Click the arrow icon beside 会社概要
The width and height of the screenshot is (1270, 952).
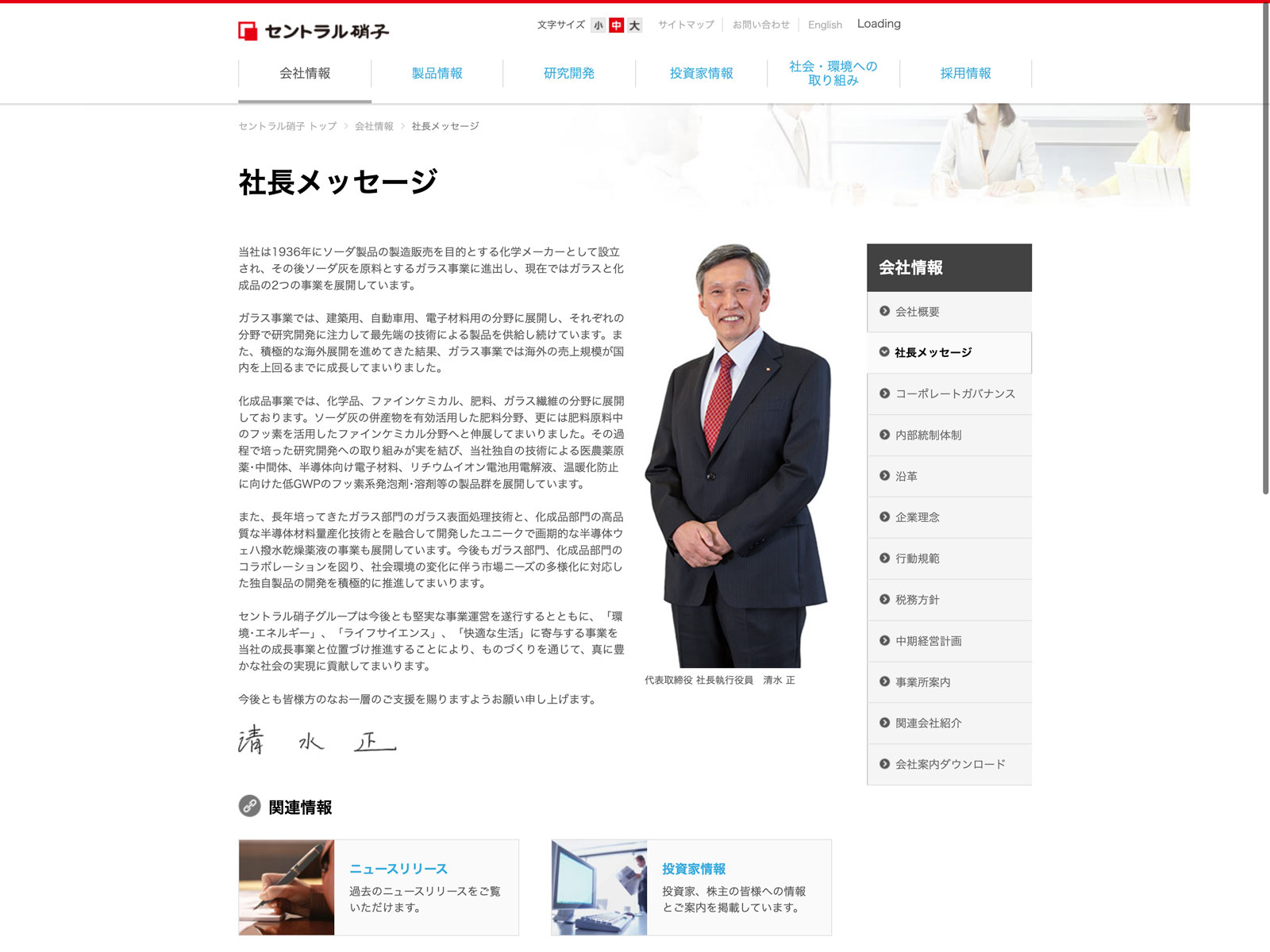(x=884, y=311)
